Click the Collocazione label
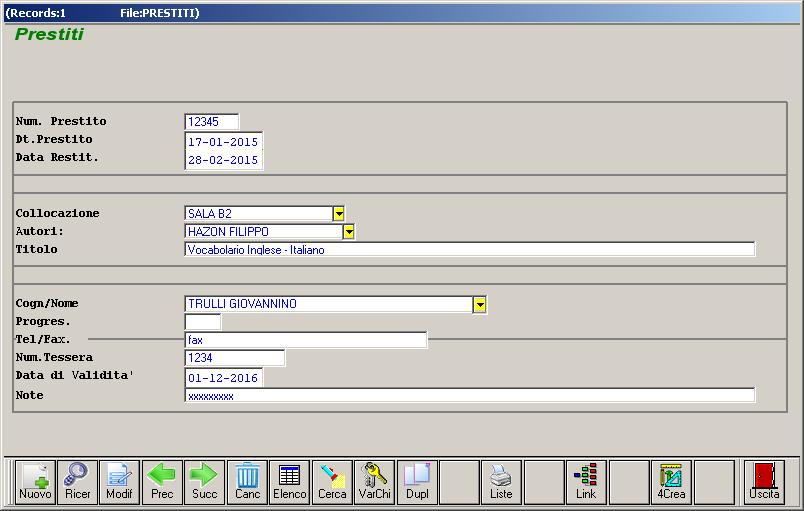Image resolution: width=804 pixels, height=511 pixels. coord(57,213)
